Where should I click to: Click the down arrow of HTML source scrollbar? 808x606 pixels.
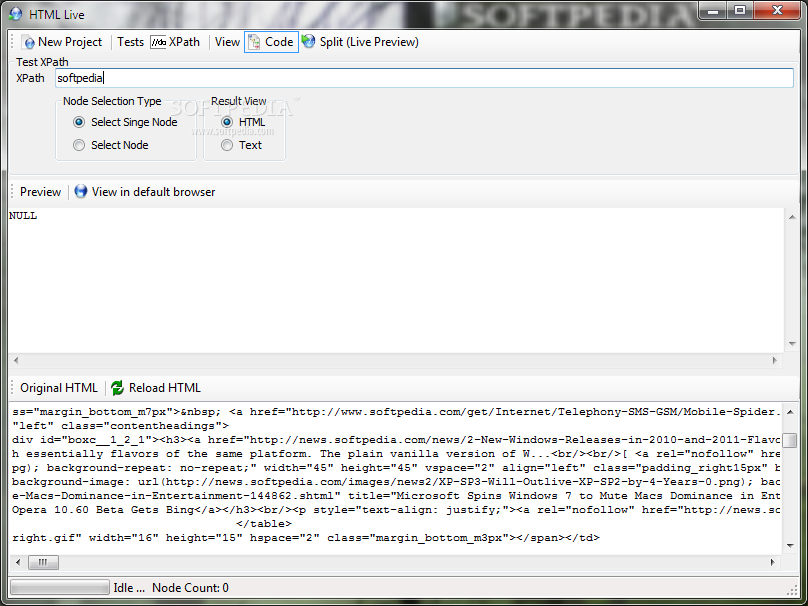(790, 546)
